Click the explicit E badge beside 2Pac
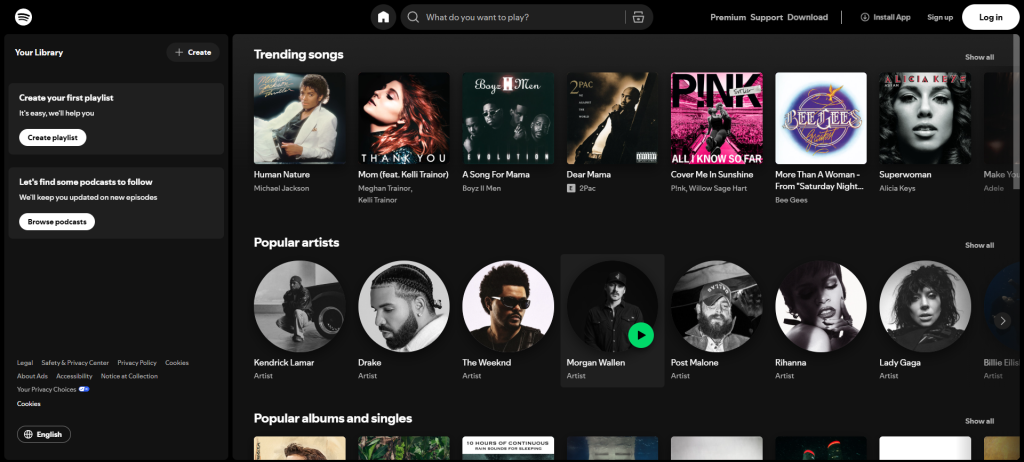The image size is (1024, 462). pos(571,188)
